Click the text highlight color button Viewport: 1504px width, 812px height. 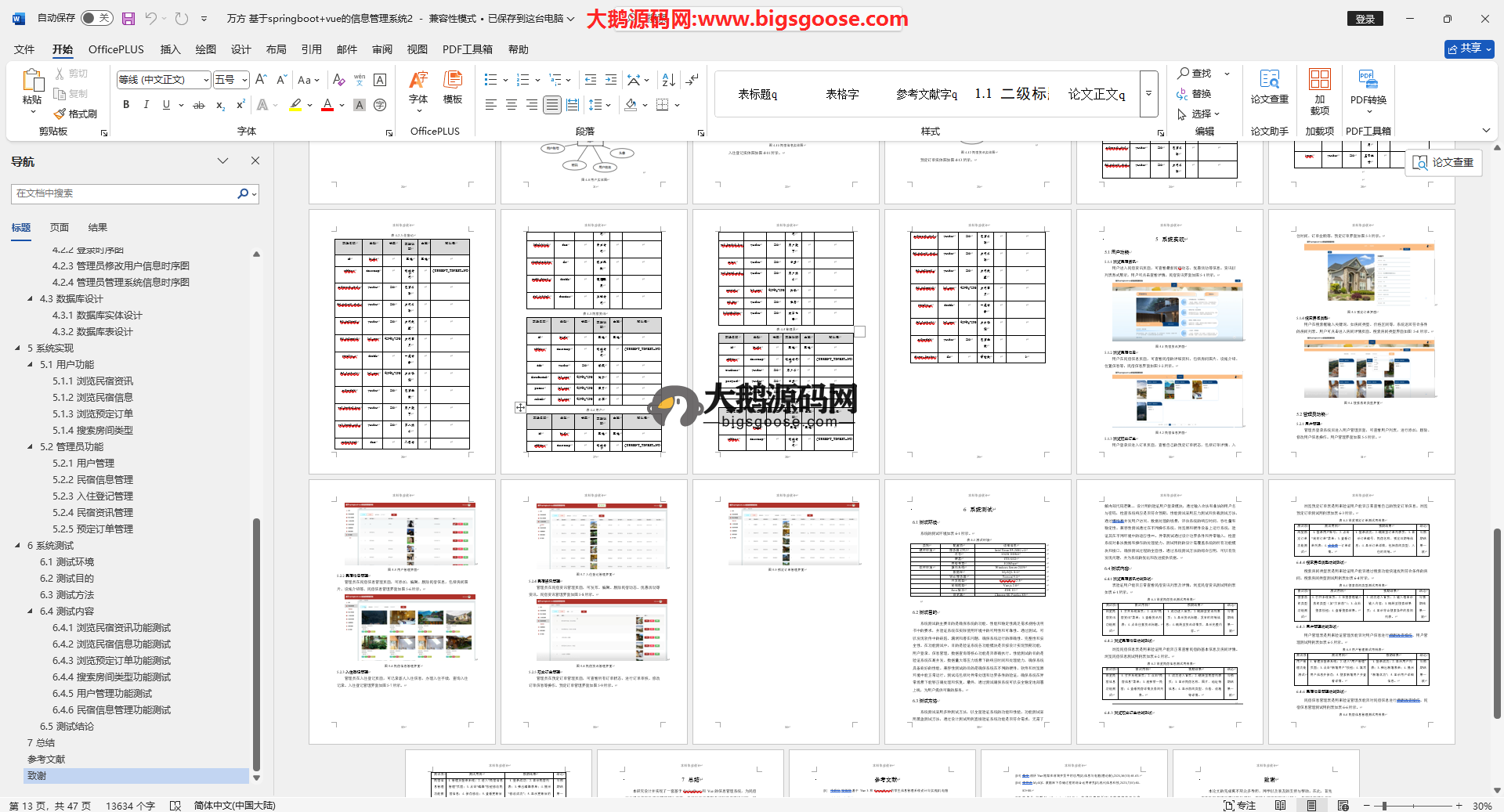[x=295, y=105]
